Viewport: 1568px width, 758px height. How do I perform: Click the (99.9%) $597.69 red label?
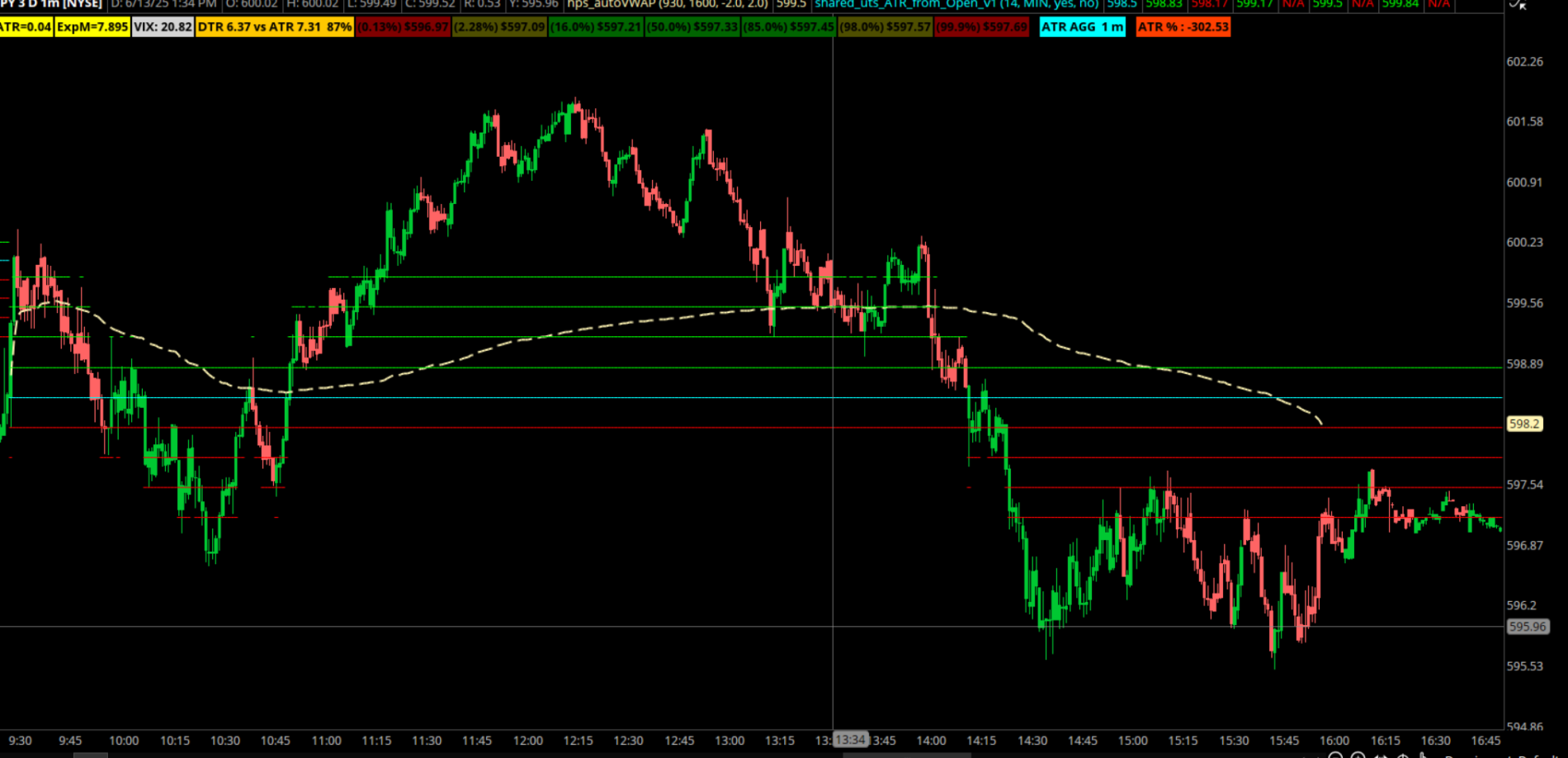[982, 27]
